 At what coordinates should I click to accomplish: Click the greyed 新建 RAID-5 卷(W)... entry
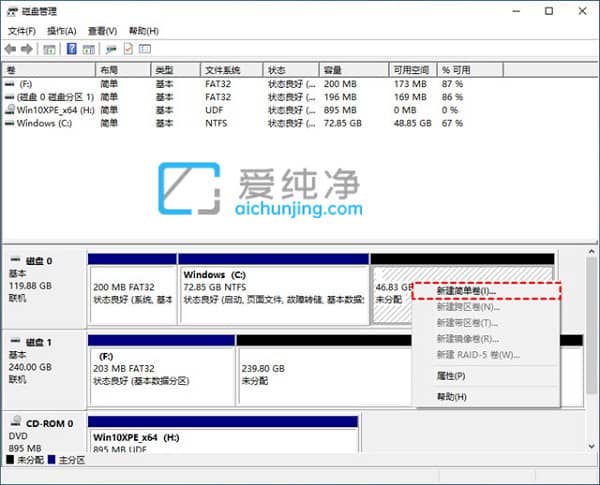coord(486,355)
